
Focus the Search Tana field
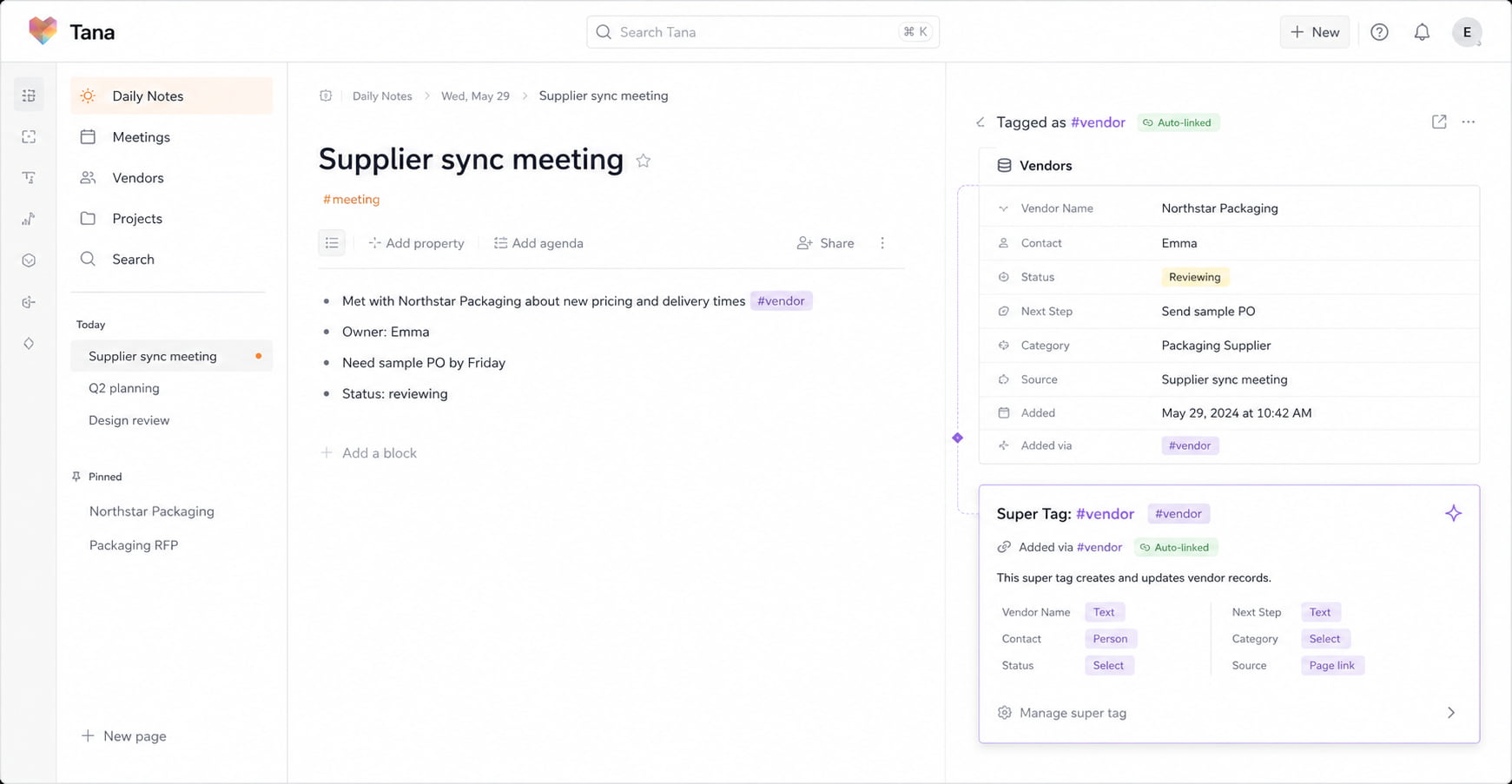pyautogui.click(x=763, y=32)
